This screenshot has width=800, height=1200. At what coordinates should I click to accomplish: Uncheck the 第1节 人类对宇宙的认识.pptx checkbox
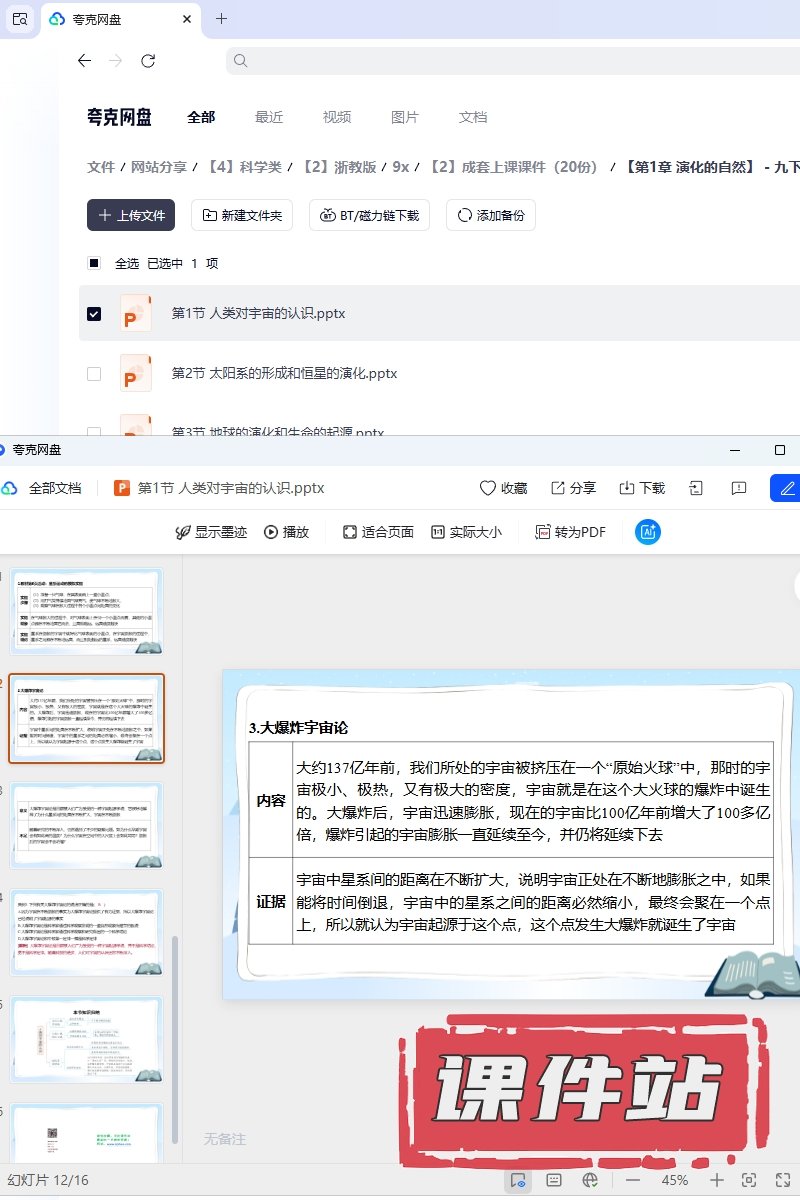pyautogui.click(x=94, y=314)
